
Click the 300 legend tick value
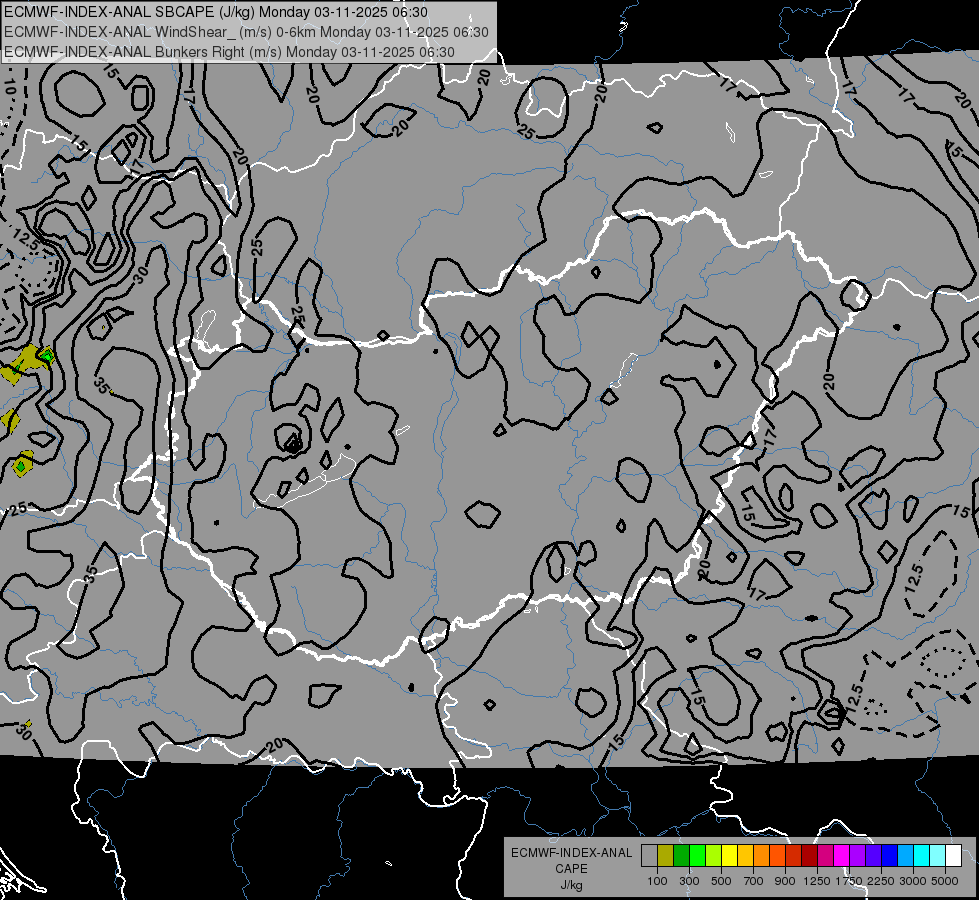point(689,881)
